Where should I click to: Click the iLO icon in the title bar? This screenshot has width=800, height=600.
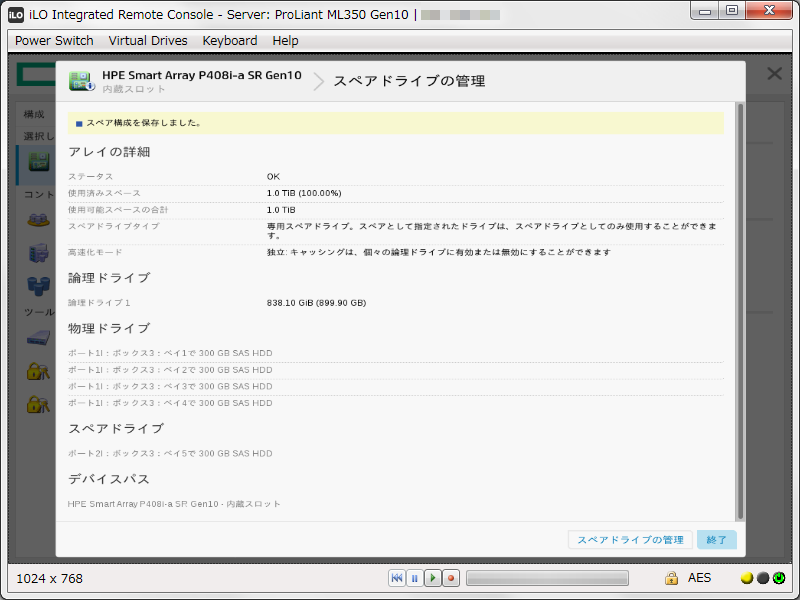14,11
